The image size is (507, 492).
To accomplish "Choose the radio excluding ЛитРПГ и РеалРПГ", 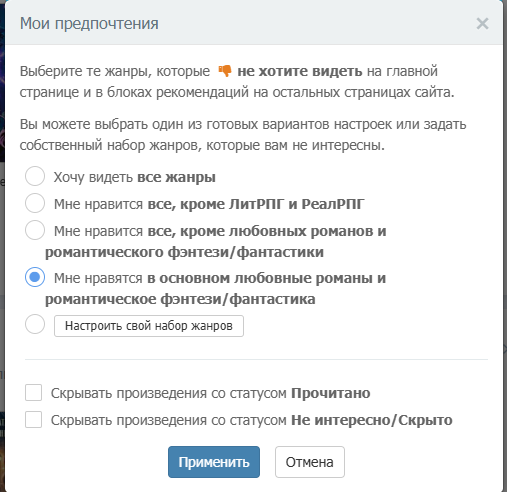I will tap(35, 203).
